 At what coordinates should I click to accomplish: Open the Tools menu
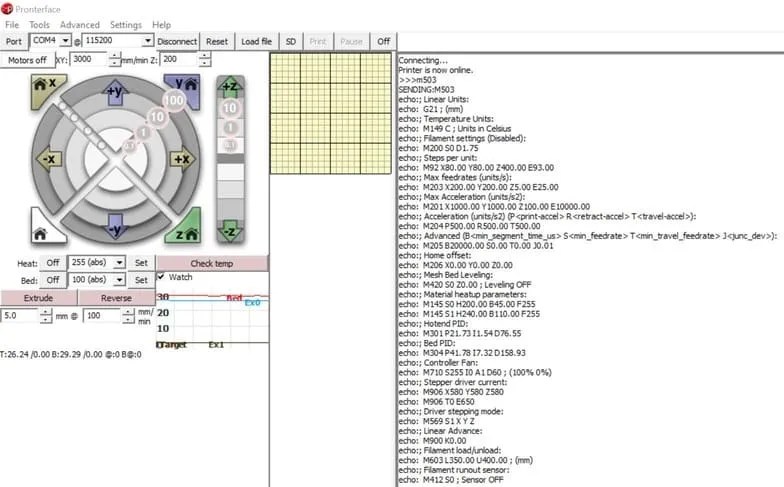(39, 24)
